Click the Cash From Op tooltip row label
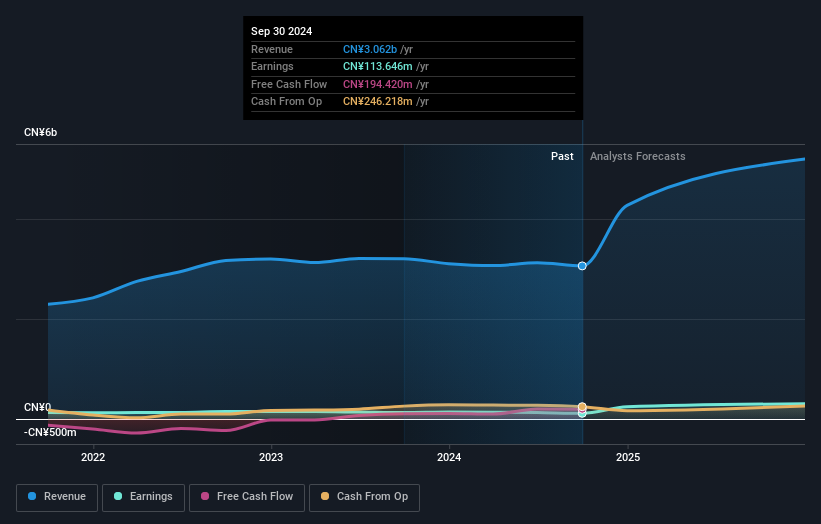 click(x=286, y=102)
